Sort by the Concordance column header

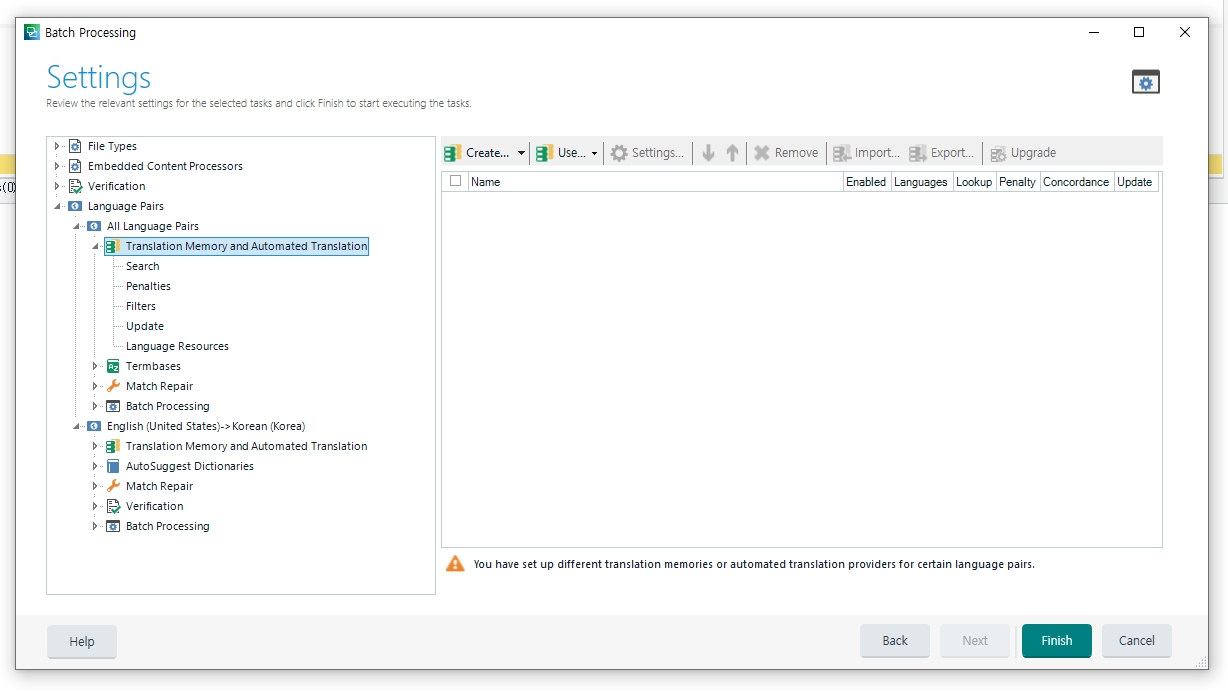(1075, 182)
